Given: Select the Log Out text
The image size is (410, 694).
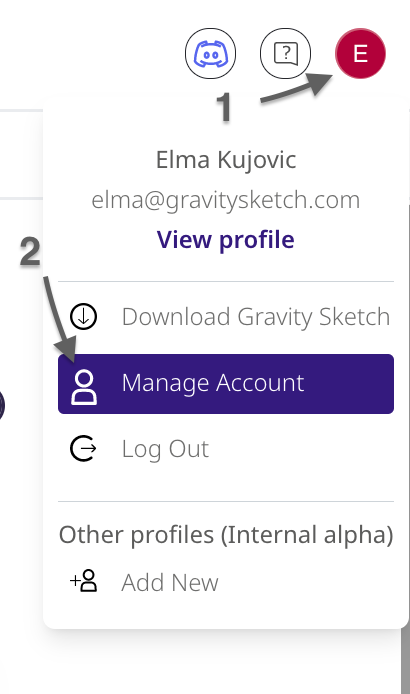Looking at the screenshot, I should (x=165, y=449).
